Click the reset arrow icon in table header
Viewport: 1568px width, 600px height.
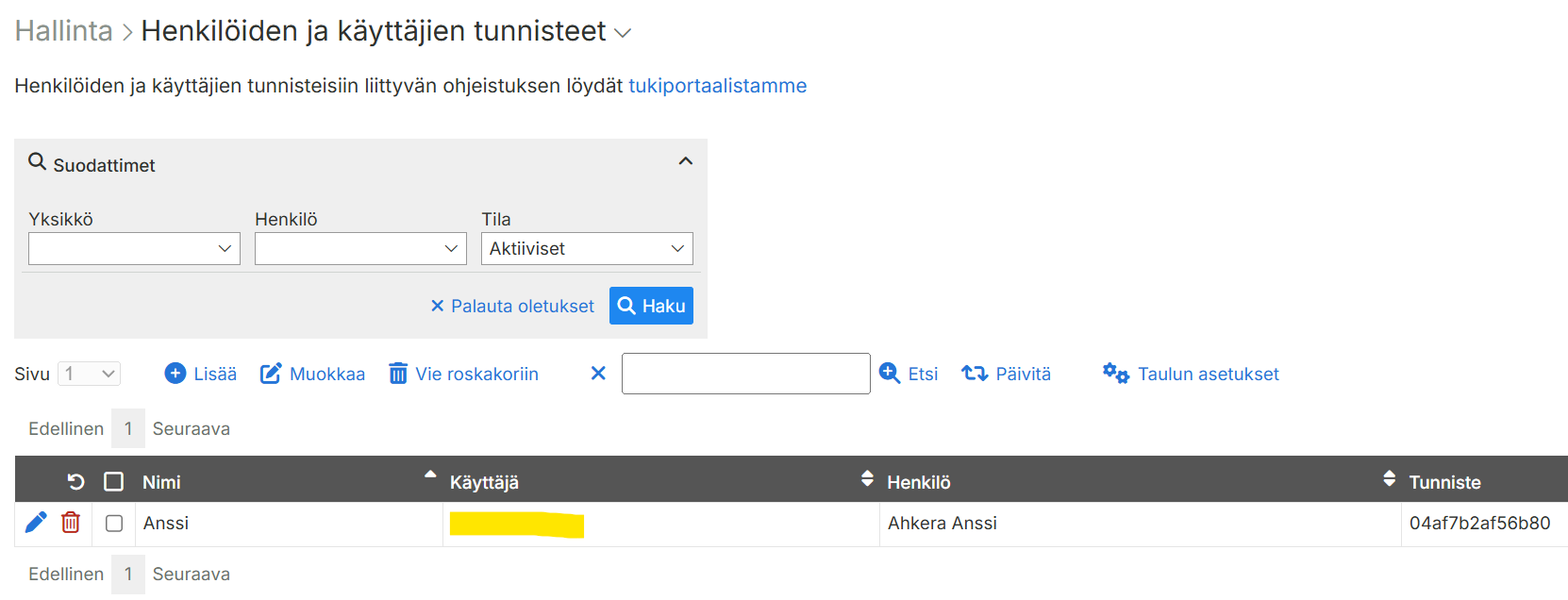pyautogui.click(x=76, y=482)
